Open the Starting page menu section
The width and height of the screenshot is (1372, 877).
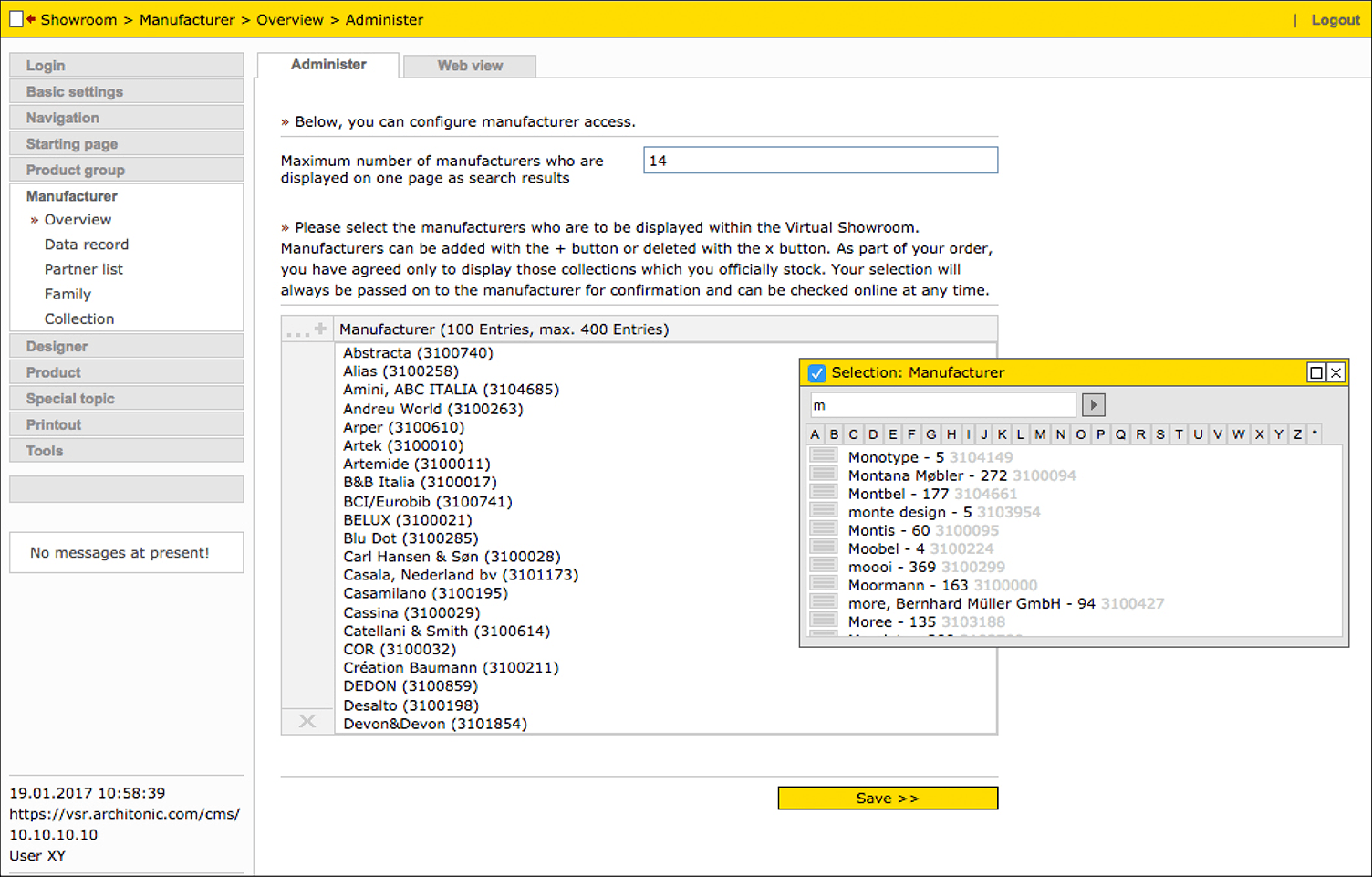pyautogui.click(x=127, y=143)
